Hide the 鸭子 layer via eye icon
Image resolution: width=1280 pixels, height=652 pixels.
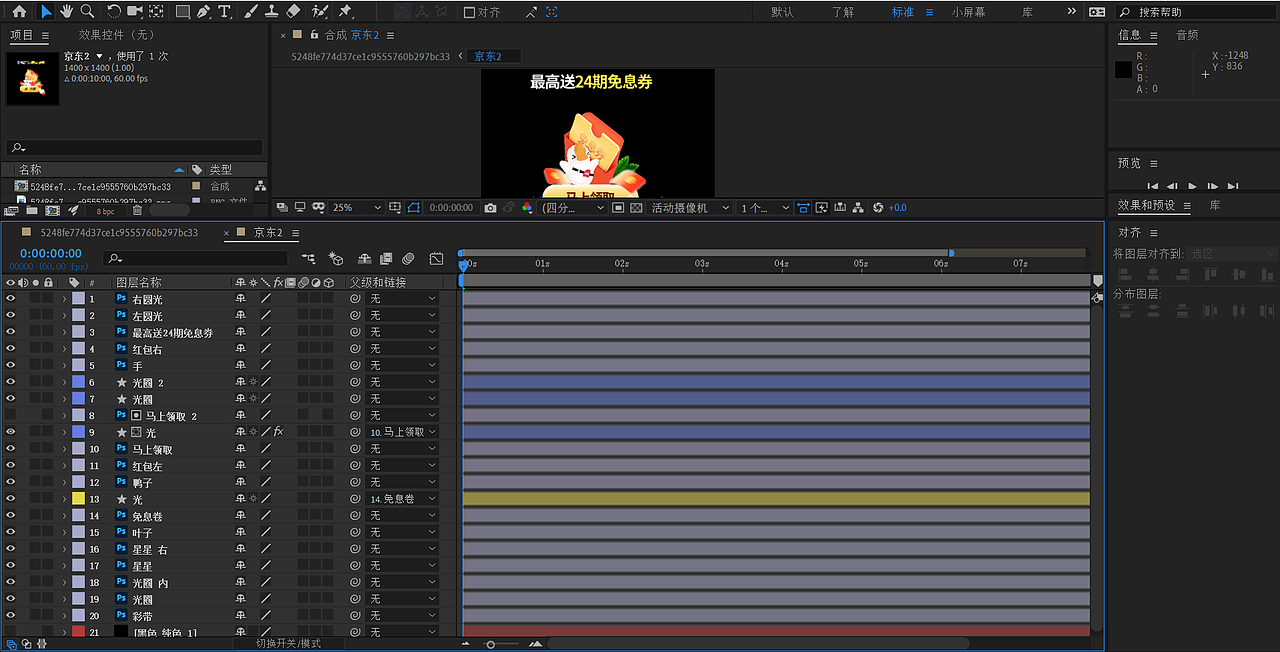[10, 482]
